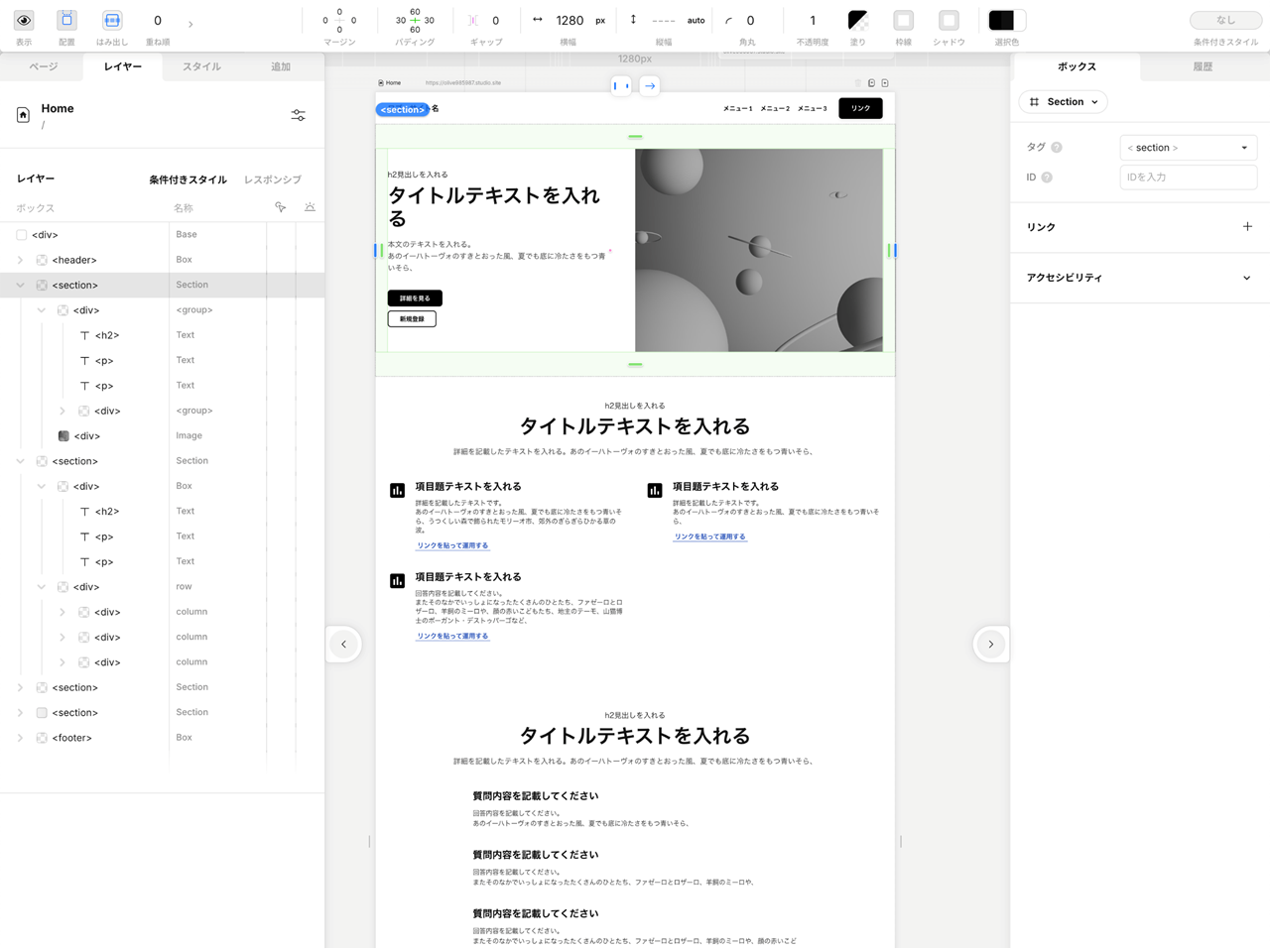The image size is (1270, 952).
Task: Click メニュー2 in canvas header
Action: tap(775, 109)
